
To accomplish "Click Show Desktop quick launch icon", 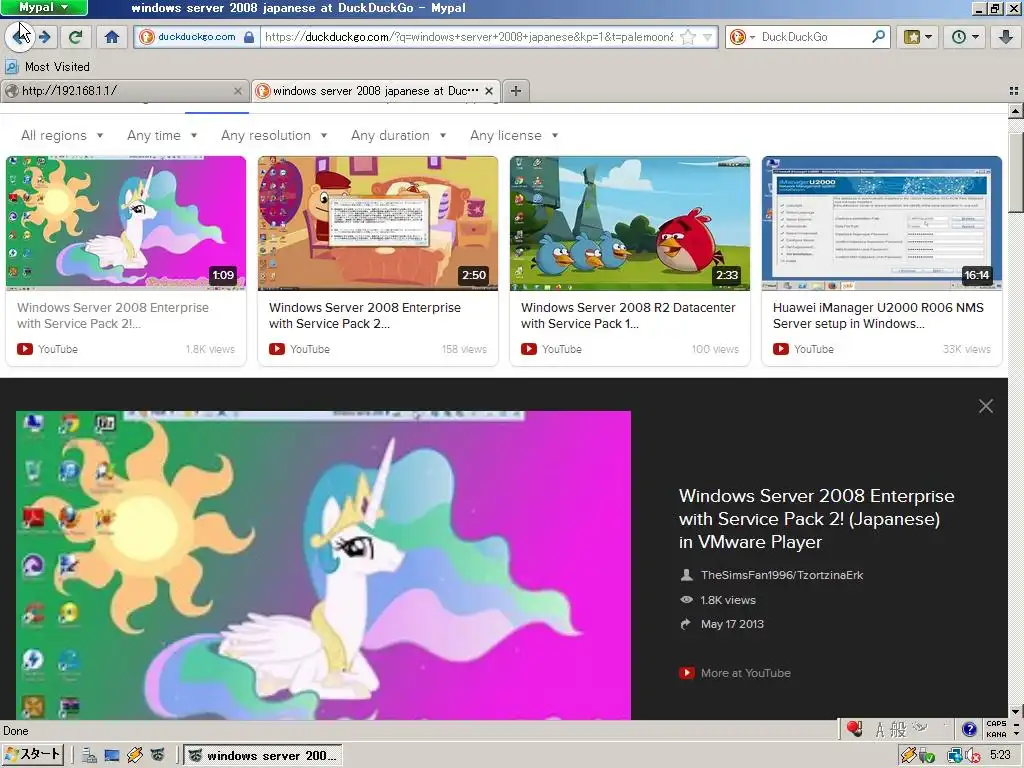I will (x=112, y=756).
